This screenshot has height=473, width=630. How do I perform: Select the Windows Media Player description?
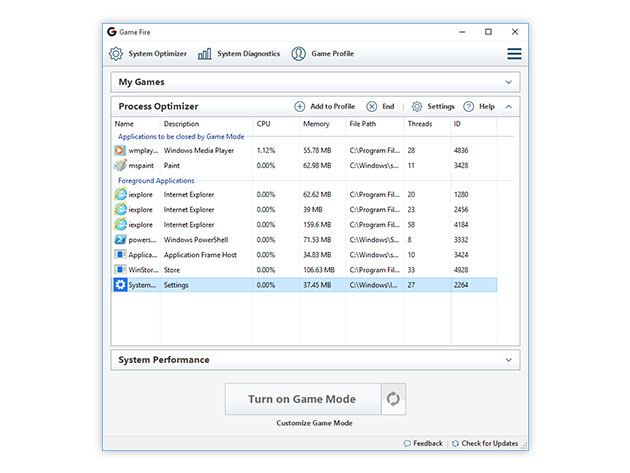[198, 151]
